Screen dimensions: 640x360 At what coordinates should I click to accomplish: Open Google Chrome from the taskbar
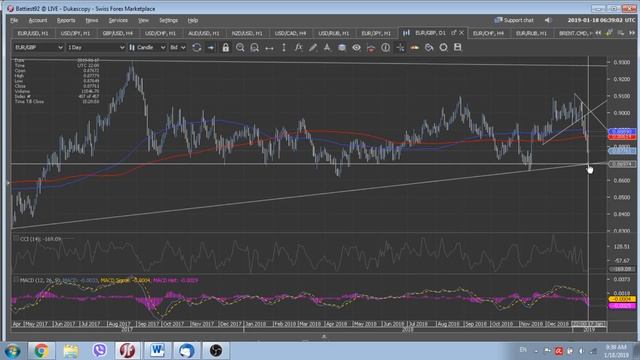[x=41, y=351]
